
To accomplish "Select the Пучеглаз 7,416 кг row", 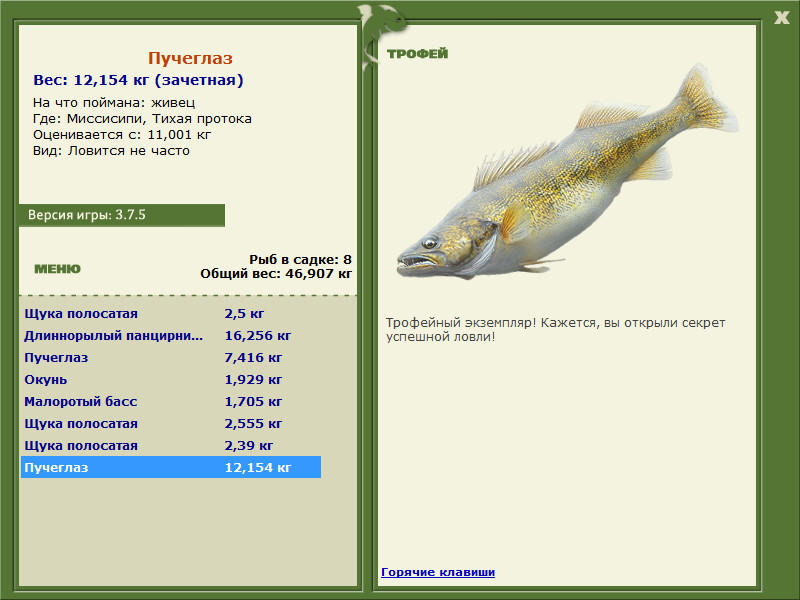I will point(171,357).
